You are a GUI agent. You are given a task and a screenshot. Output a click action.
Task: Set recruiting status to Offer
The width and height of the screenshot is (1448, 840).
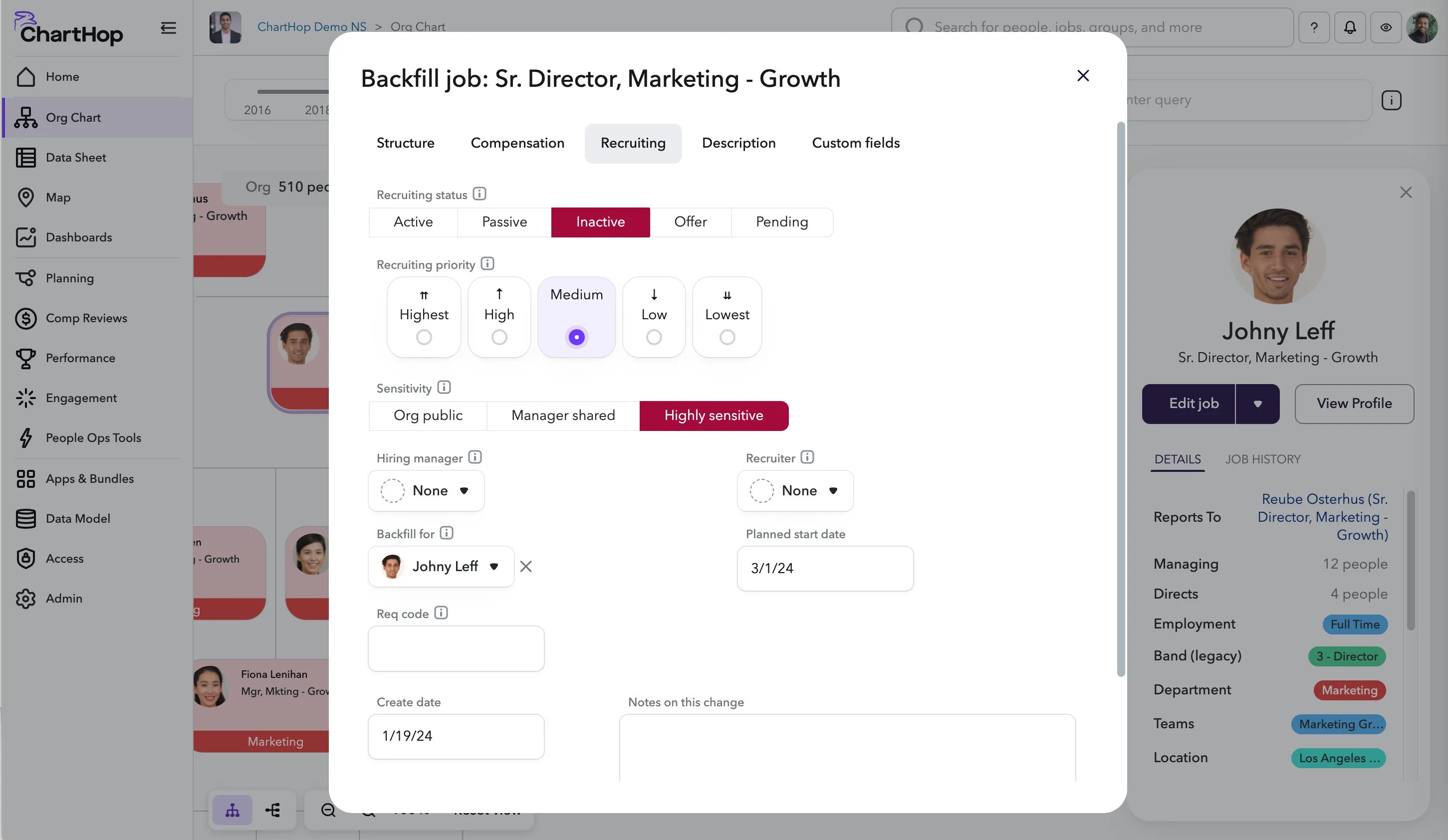click(x=691, y=222)
